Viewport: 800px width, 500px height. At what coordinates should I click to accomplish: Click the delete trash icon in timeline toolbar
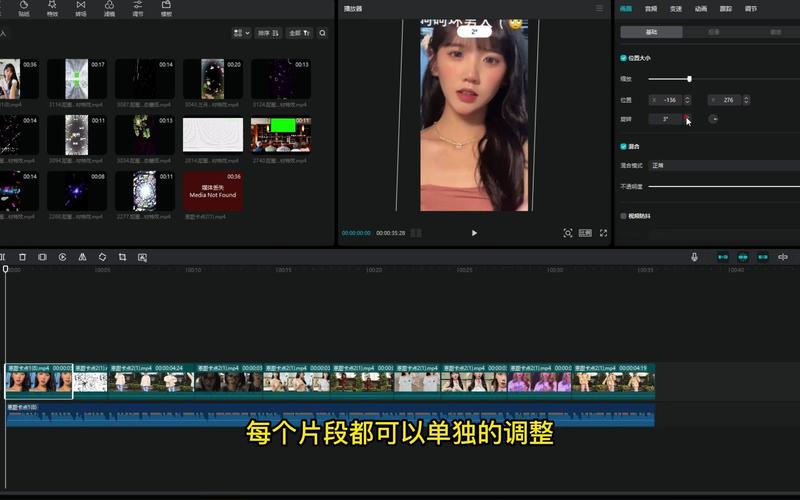(22, 257)
